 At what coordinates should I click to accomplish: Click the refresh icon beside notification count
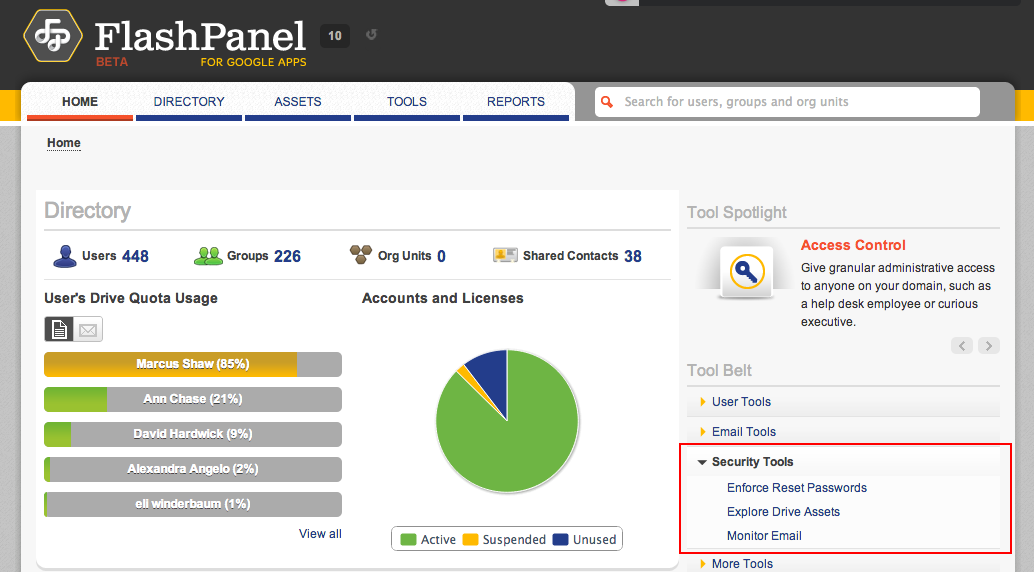[371, 36]
